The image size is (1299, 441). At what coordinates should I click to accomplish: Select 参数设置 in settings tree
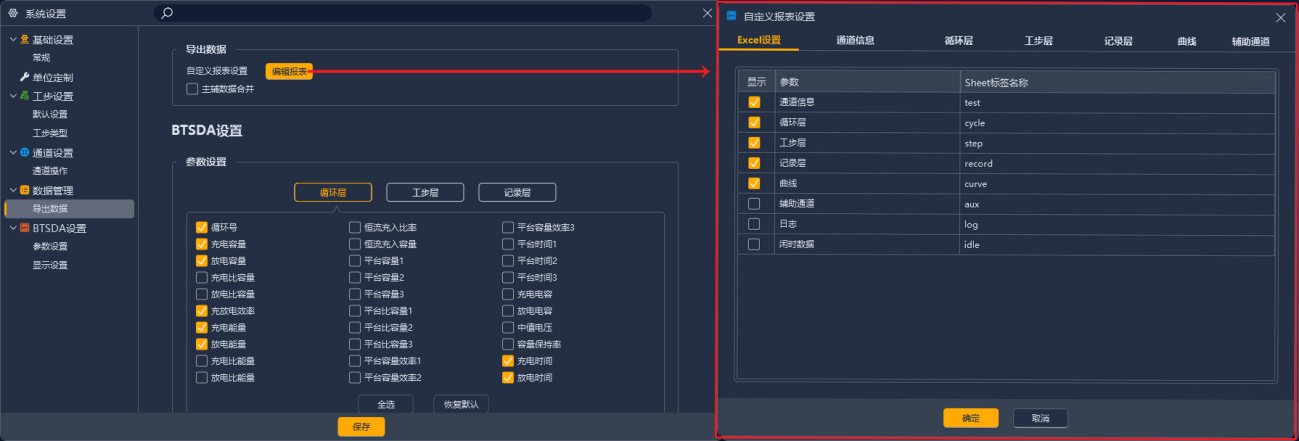pos(50,246)
